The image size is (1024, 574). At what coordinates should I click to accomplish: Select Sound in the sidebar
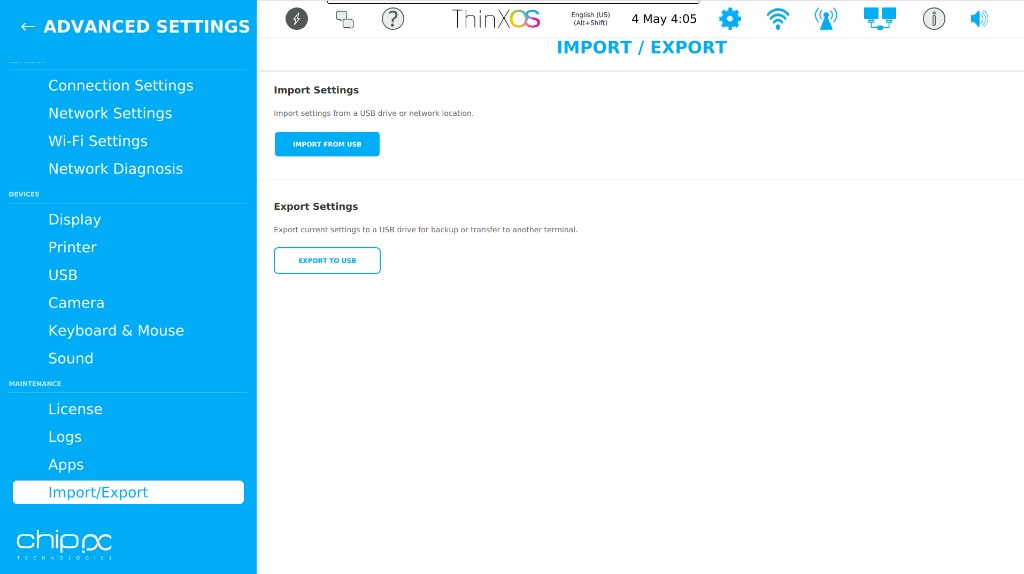pyautogui.click(x=71, y=359)
